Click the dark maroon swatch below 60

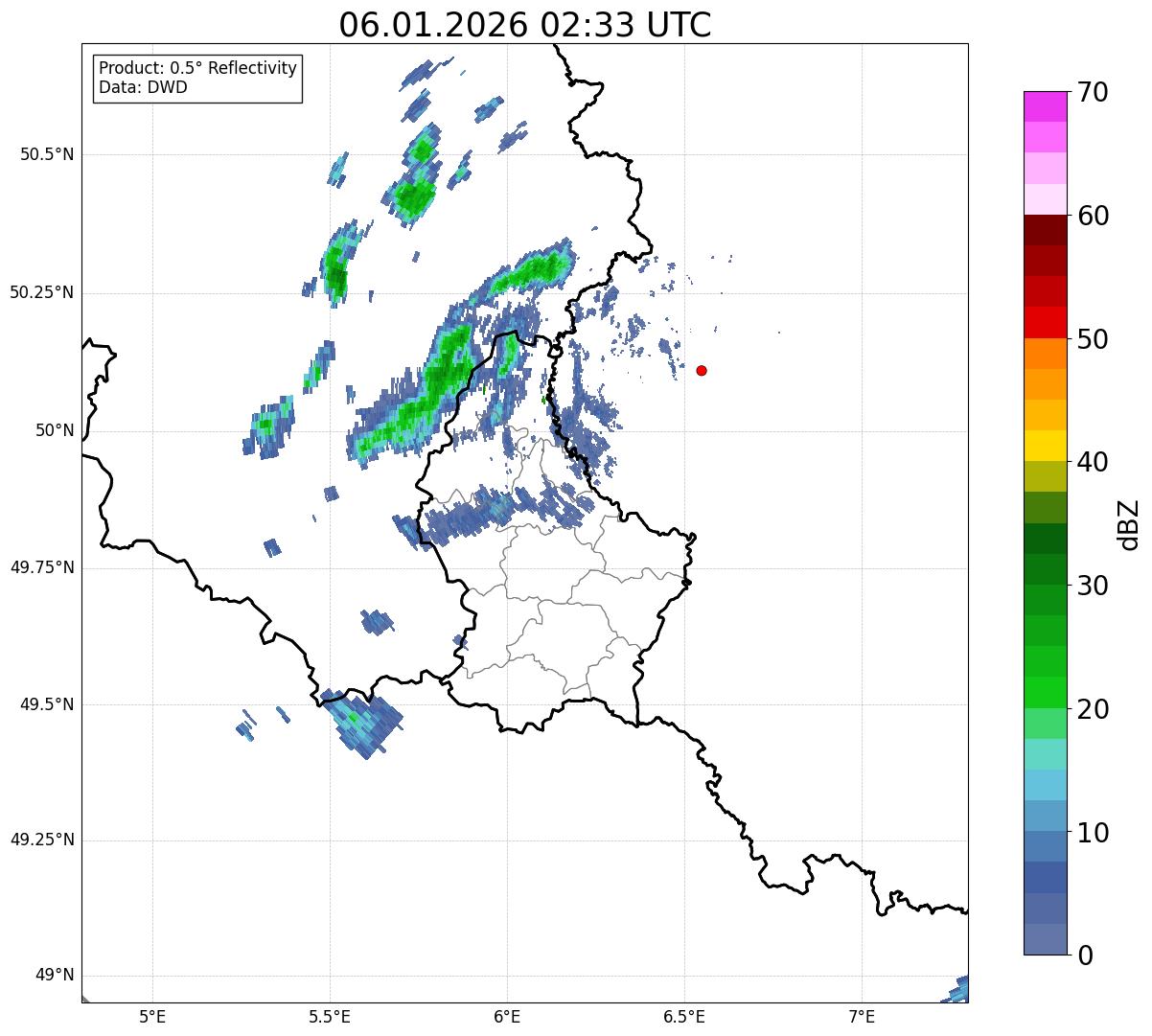pos(1046,231)
